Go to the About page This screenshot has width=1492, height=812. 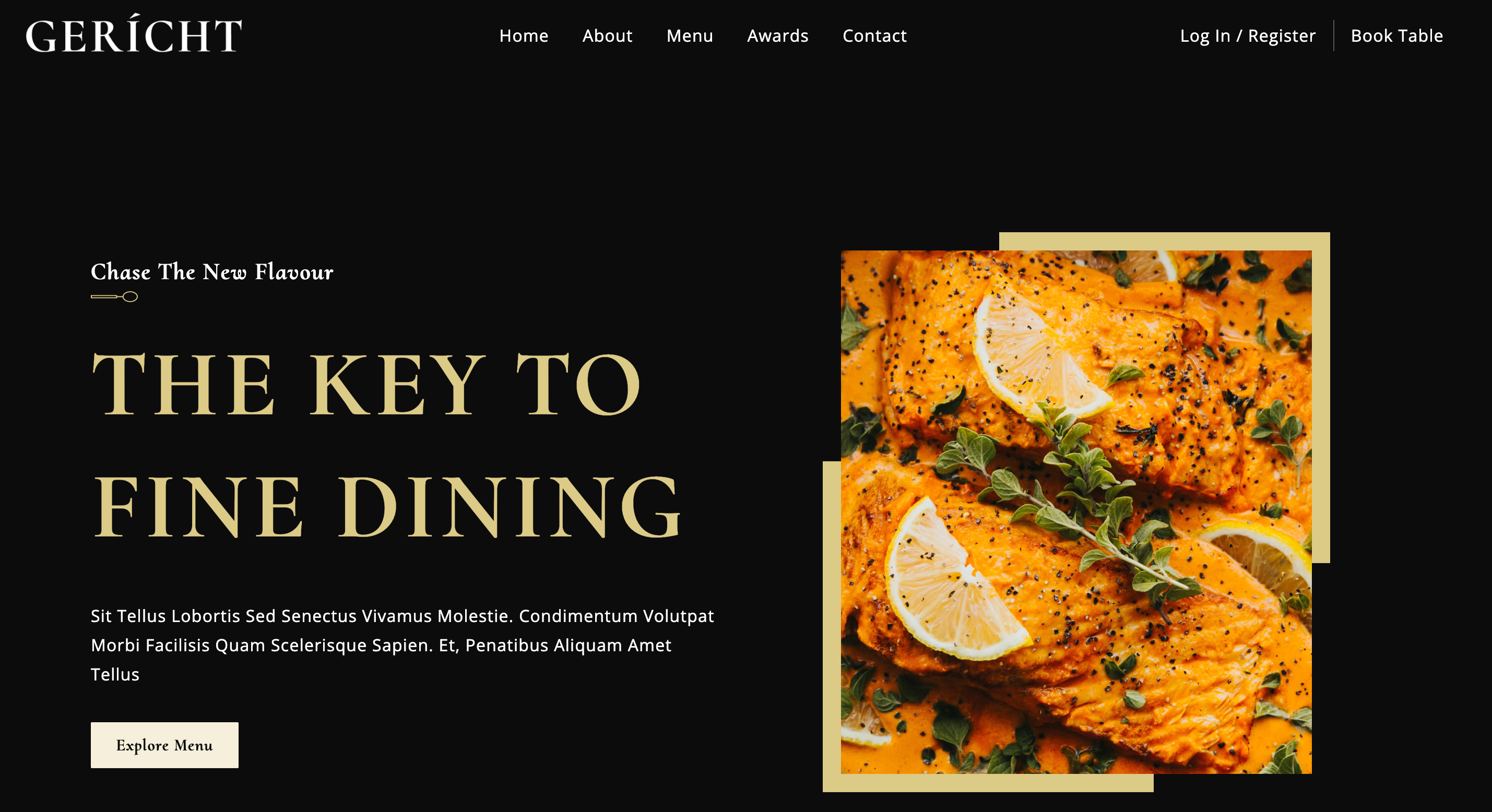click(607, 36)
